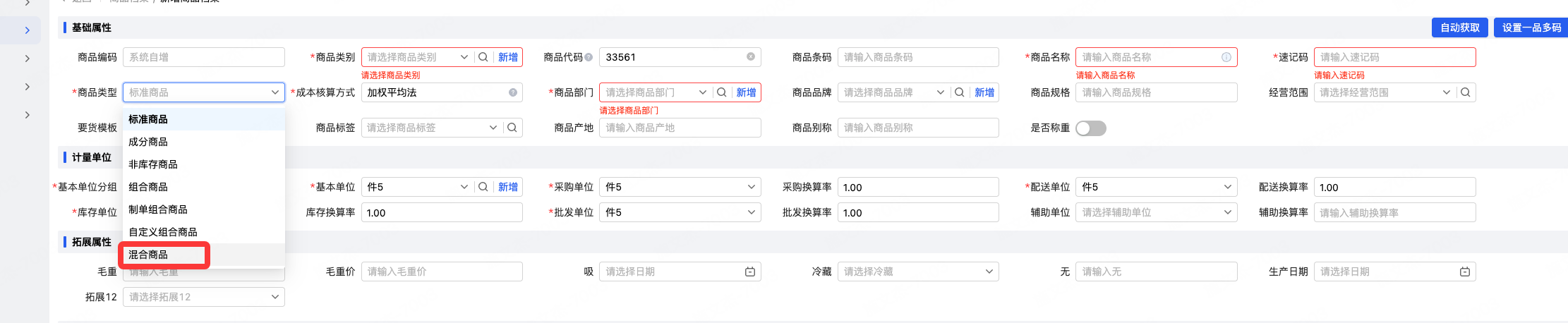The image size is (1568, 323).
Task: Click 新增 link beside 商品品牌
Action: [x=984, y=92]
